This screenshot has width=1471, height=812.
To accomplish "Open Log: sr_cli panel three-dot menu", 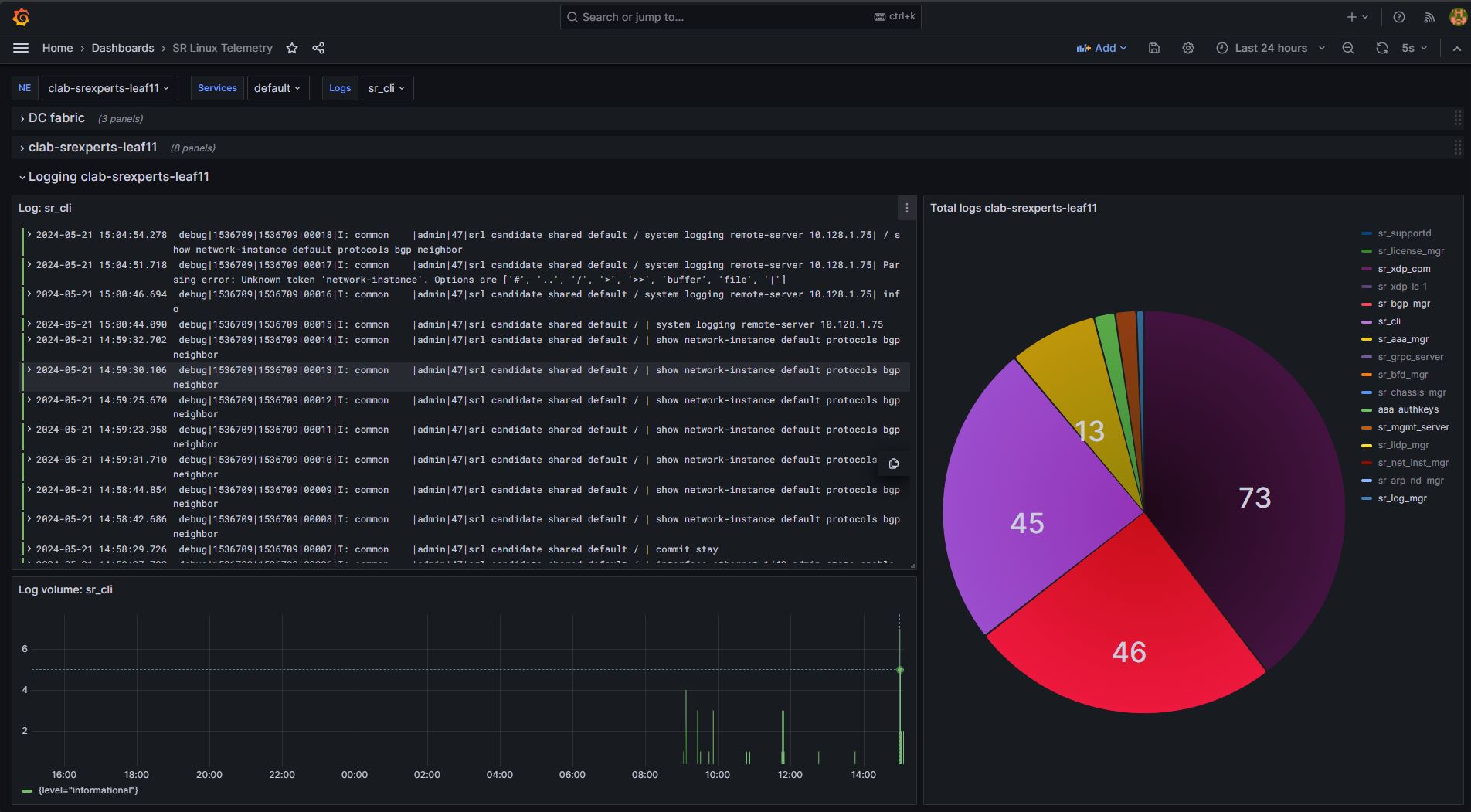I will pos(907,208).
